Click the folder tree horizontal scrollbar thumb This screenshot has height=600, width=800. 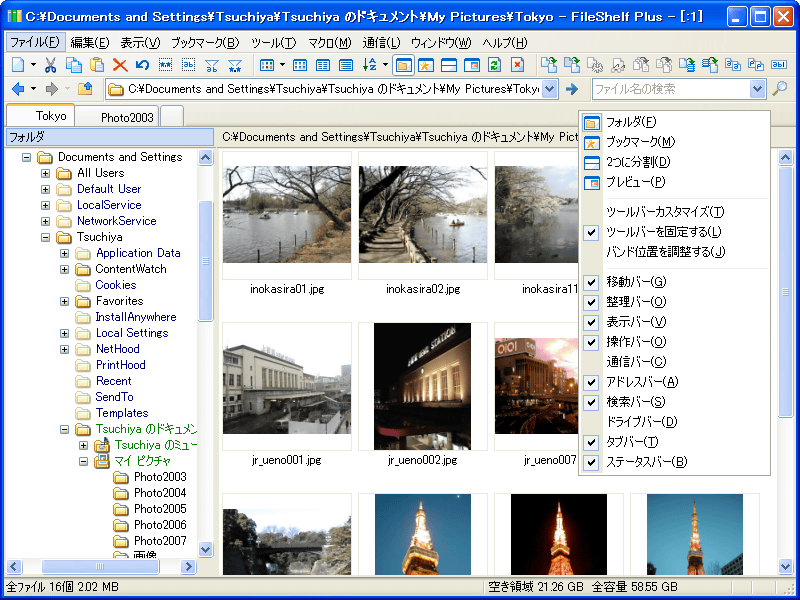coord(100,566)
